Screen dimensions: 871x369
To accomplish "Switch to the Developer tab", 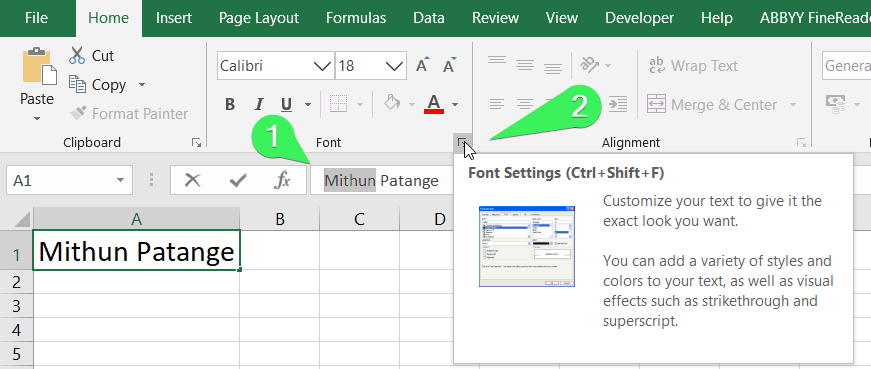I will click(x=639, y=18).
